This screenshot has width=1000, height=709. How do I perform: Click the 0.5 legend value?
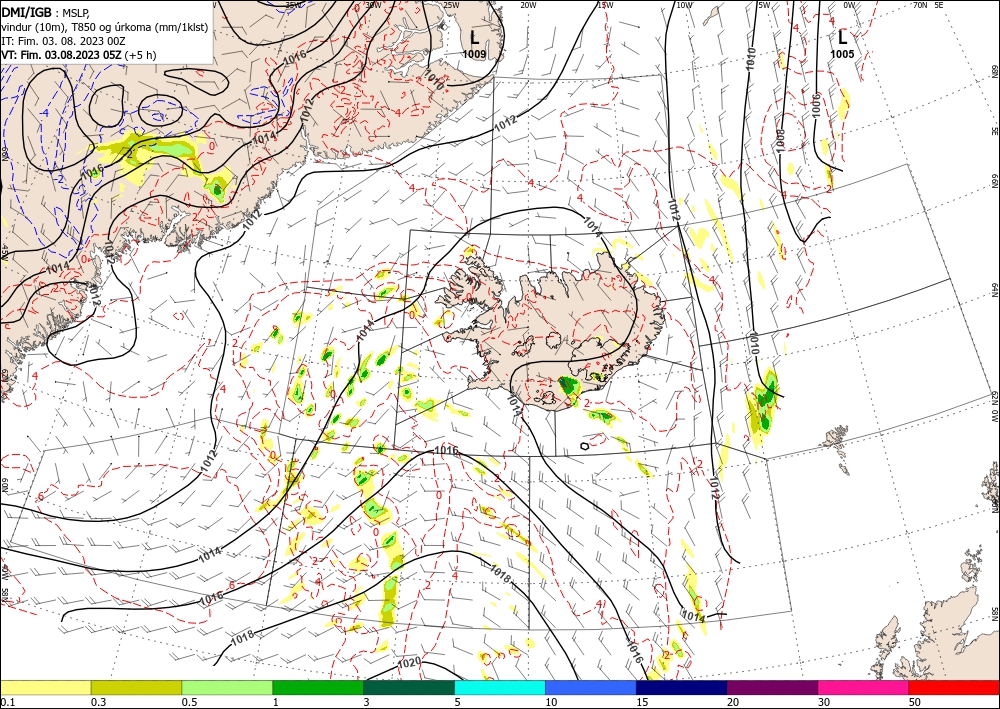coord(189,702)
